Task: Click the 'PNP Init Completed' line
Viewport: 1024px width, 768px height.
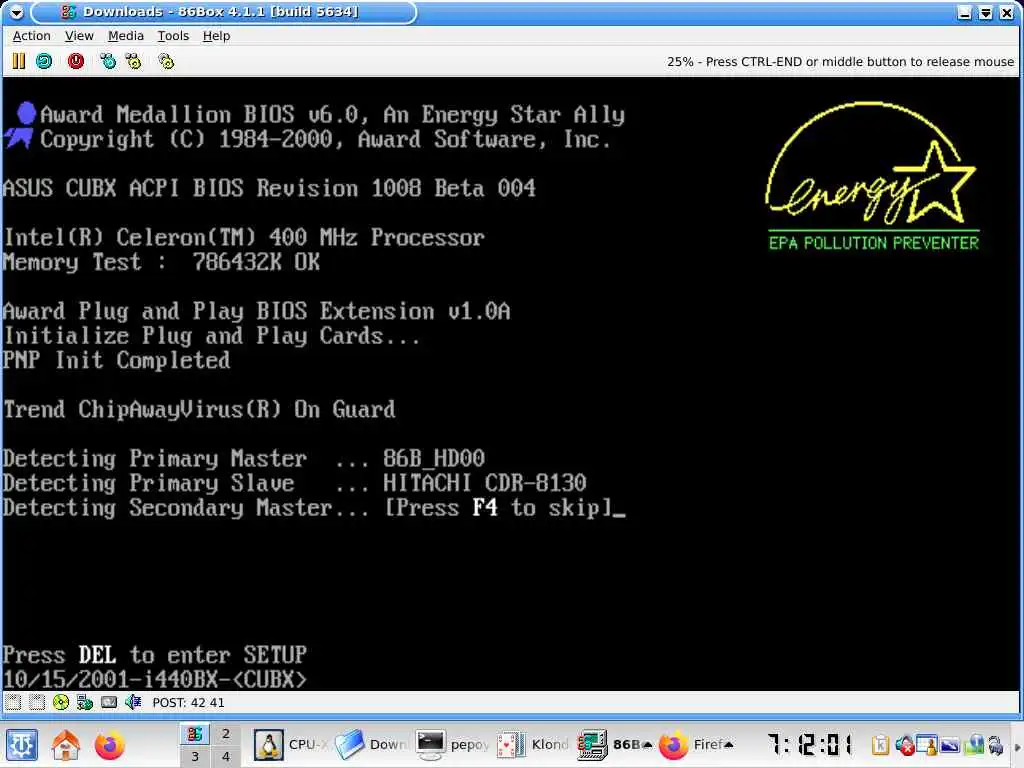Action: (116, 360)
